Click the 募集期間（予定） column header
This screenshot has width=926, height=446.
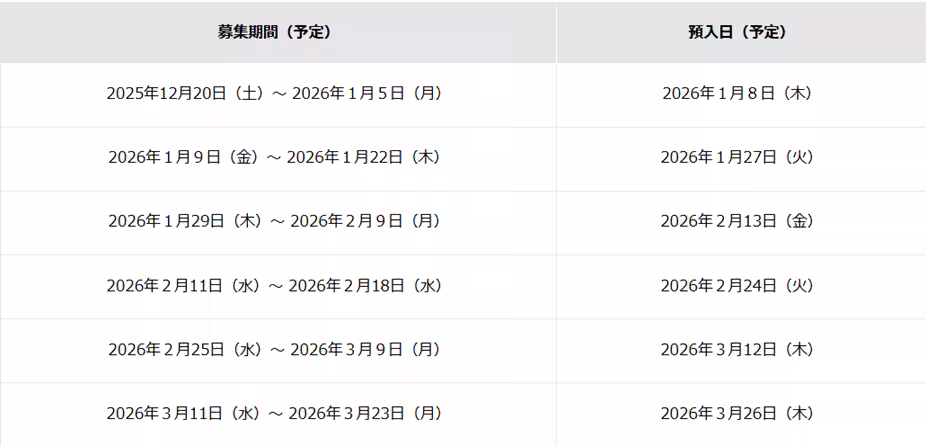click(x=274, y=32)
